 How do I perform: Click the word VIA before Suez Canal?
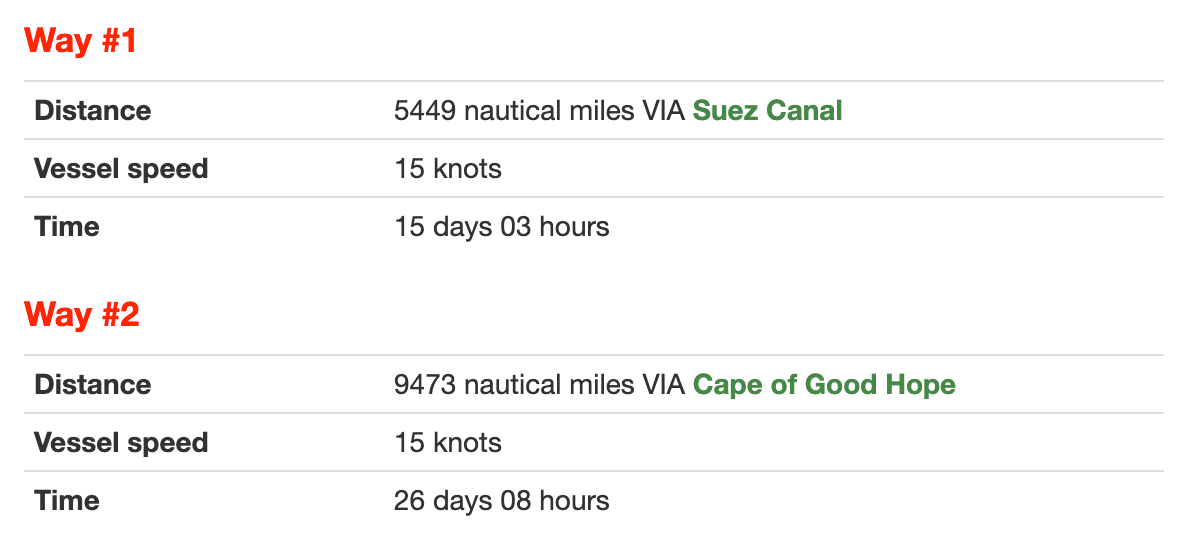click(x=664, y=111)
